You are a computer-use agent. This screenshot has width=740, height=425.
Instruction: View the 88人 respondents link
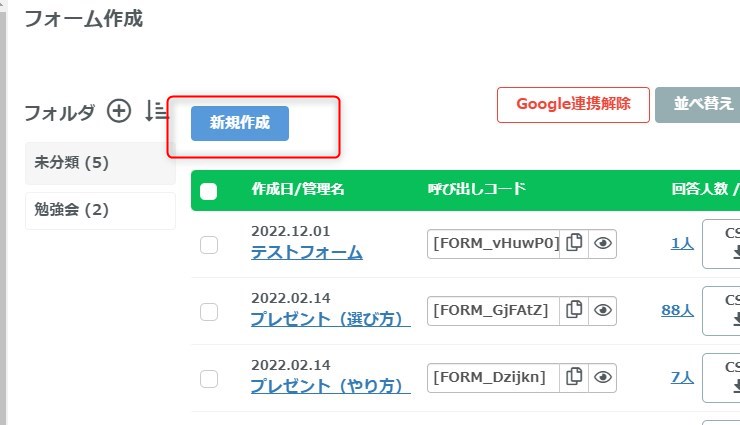pos(677,310)
